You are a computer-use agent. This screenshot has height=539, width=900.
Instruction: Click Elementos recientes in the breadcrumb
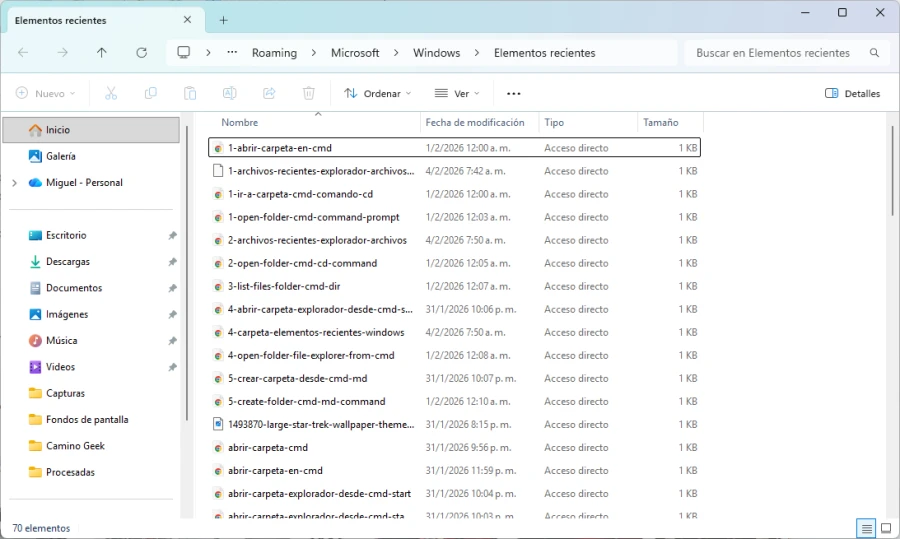point(545,53)
